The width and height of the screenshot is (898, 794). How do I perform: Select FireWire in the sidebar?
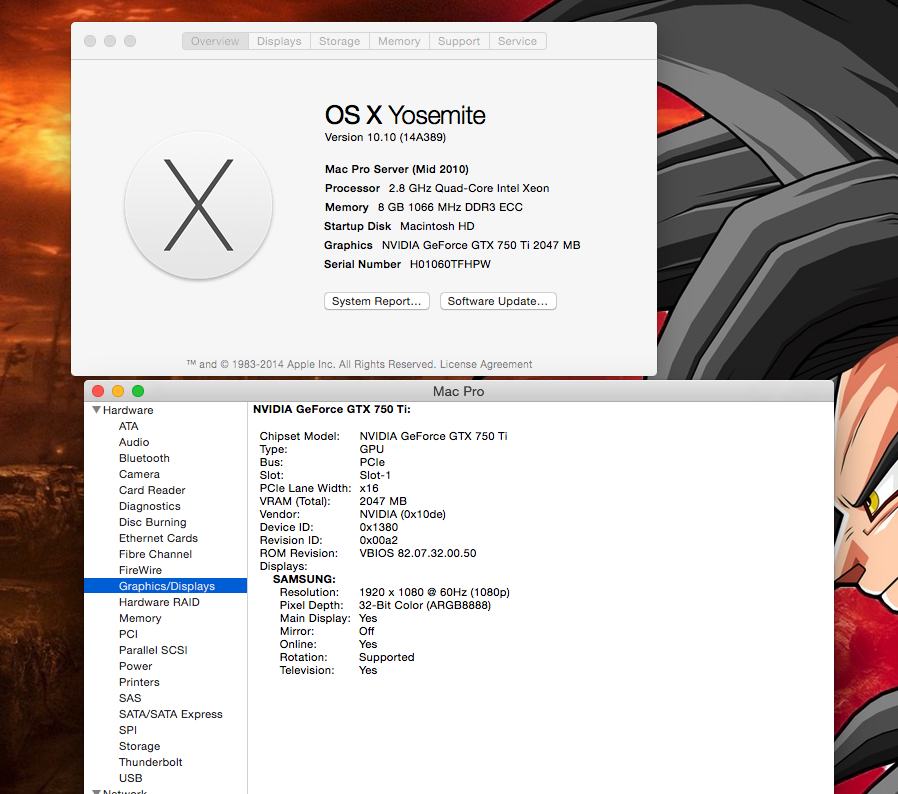point(140,571)
